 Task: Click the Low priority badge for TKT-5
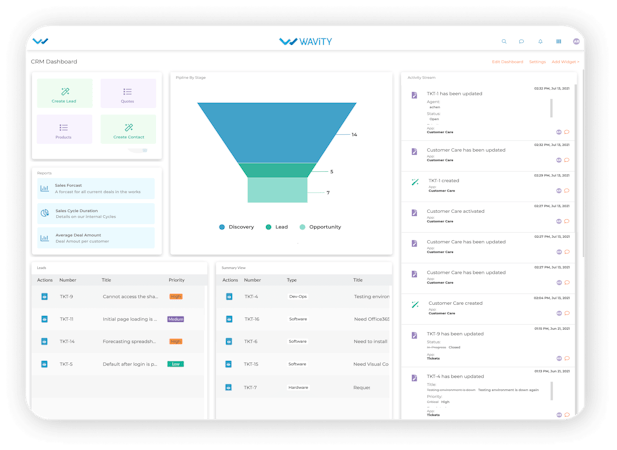(175, 364)
